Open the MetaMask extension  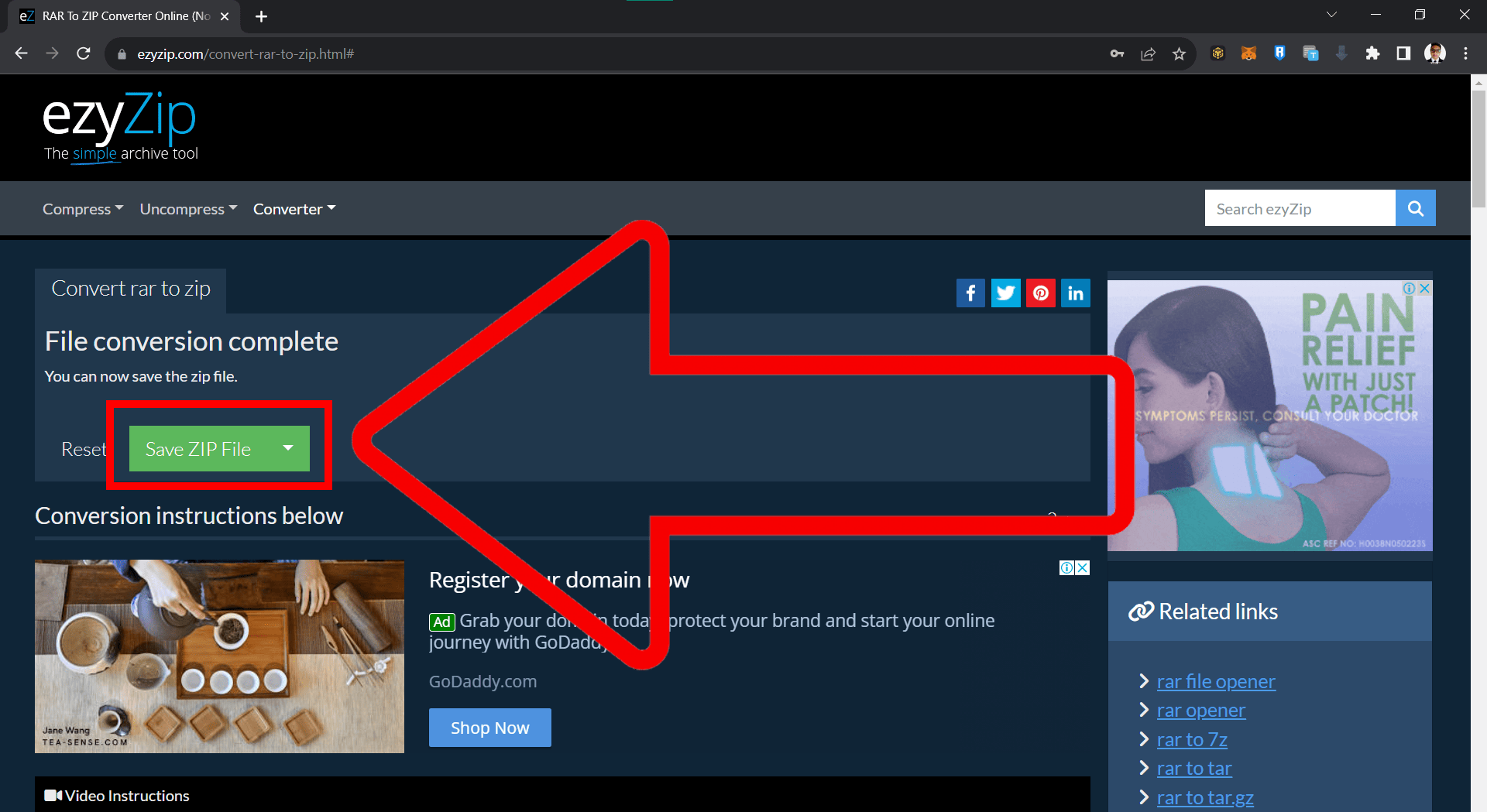1248,53
